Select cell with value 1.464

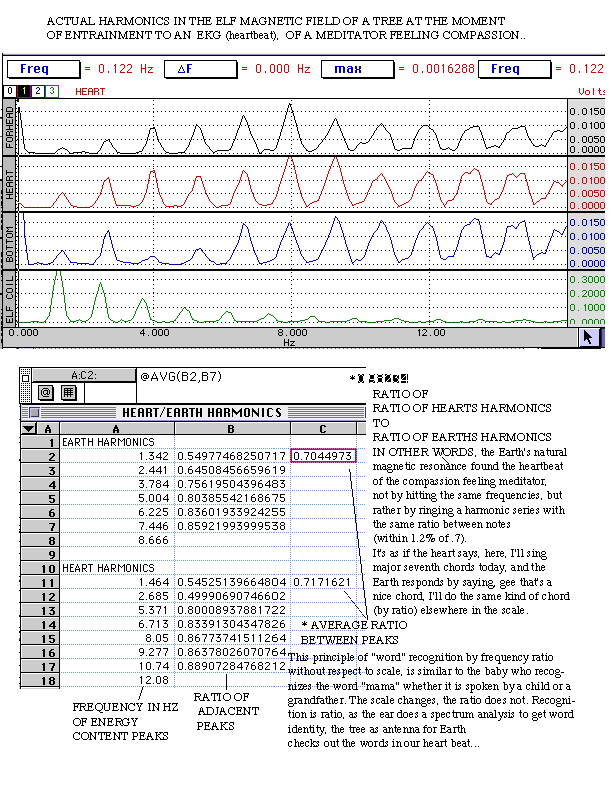tap(117, 582)
